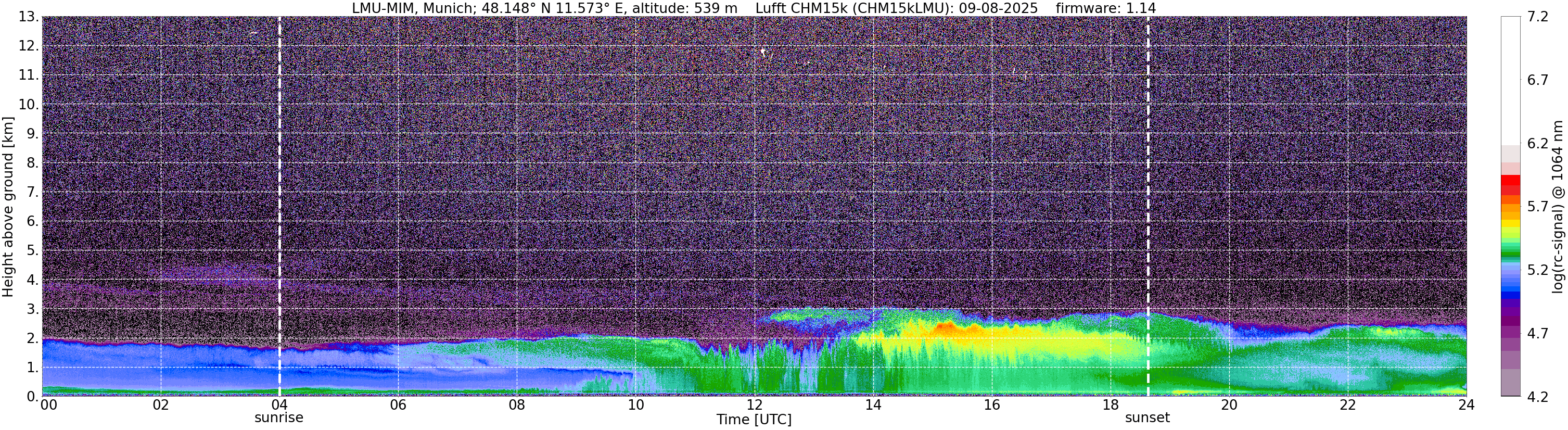This screenshot has width=1568, height=430.
Task: Click the colorbar tick label "7.2"
Action: pyautogui.click(x=1538, y=17)
